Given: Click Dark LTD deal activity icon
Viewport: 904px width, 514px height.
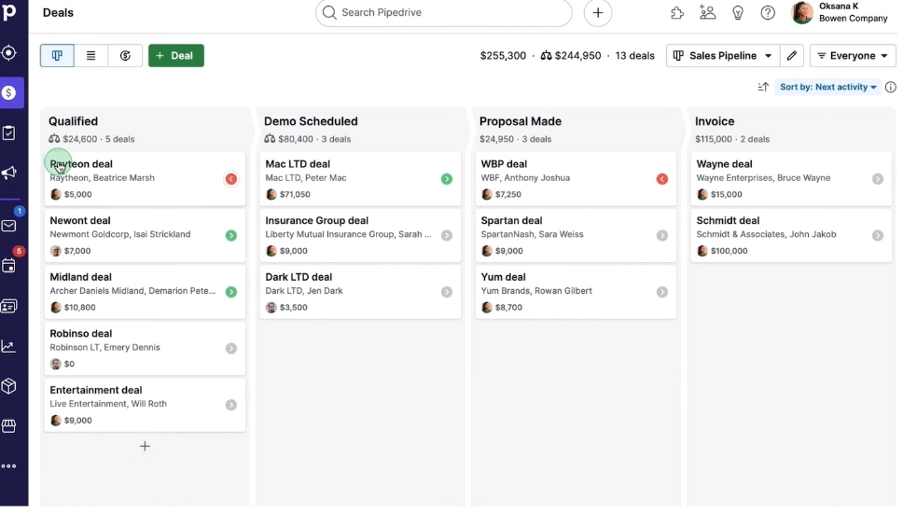Looking at the screenshot, I should pyautogui.click(x=447, y=292).
